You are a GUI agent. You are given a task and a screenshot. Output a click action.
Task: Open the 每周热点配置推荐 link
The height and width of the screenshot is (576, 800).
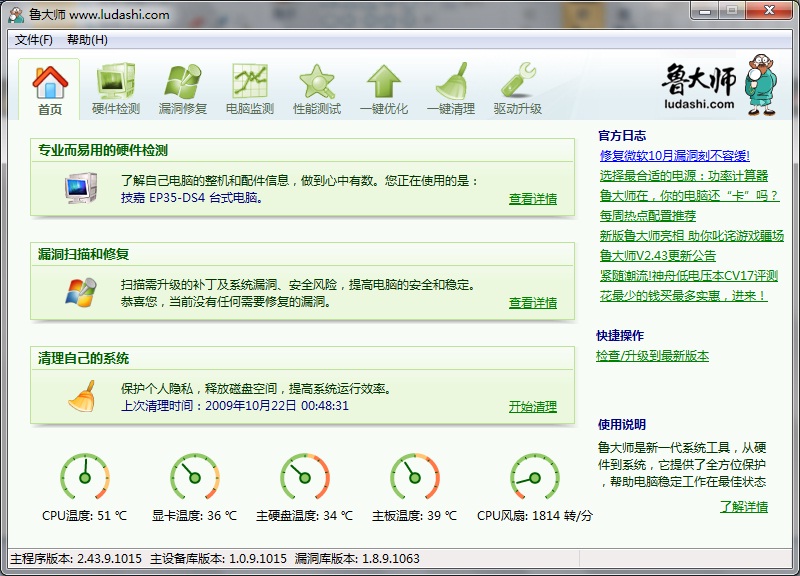click(x=648, y=215)
